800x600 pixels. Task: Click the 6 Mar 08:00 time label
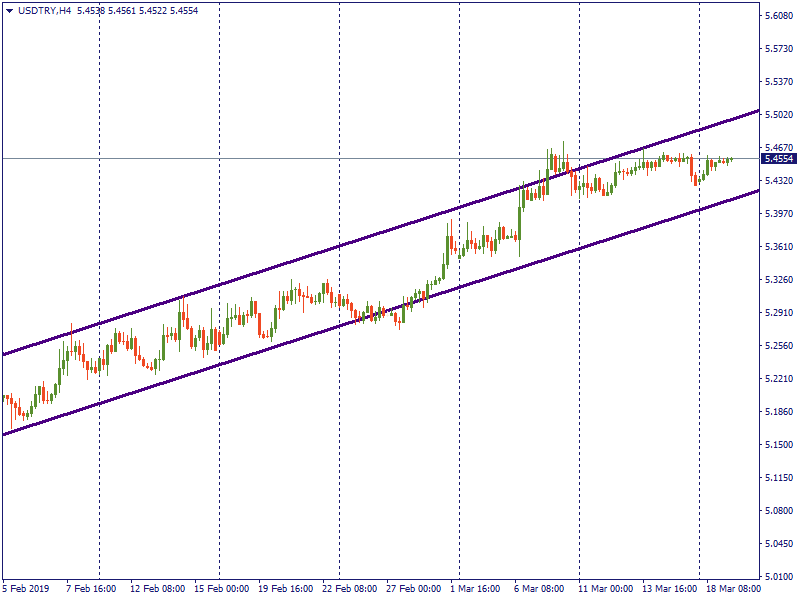point(540,589)
